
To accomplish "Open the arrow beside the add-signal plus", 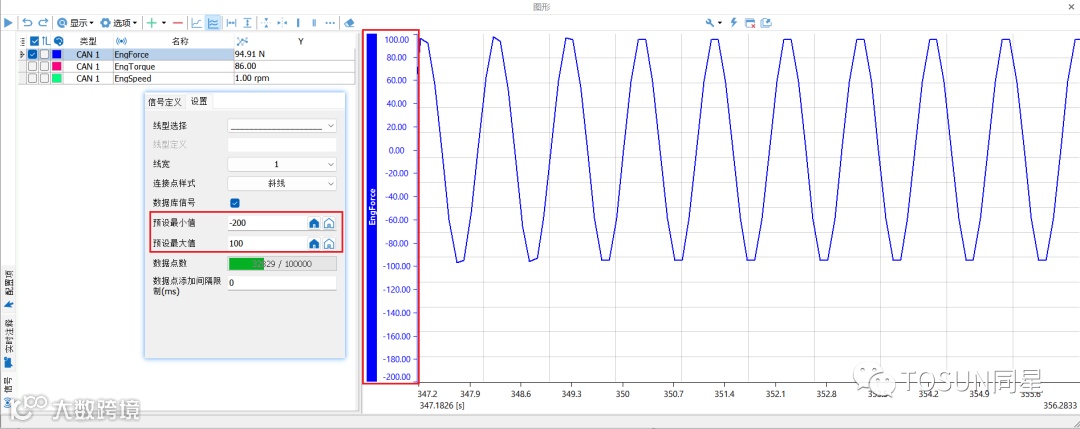I will 164,23.
